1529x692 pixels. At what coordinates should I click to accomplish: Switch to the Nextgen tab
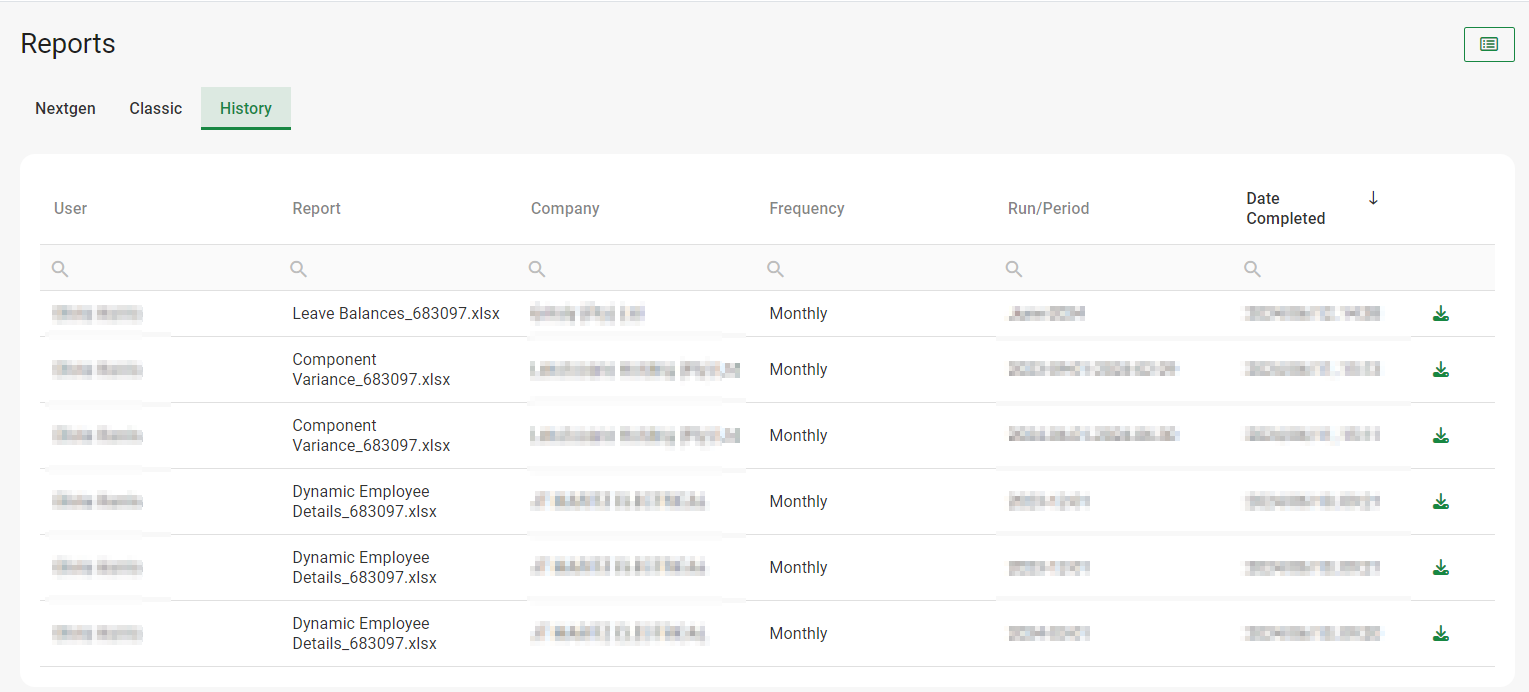point(65,108)
